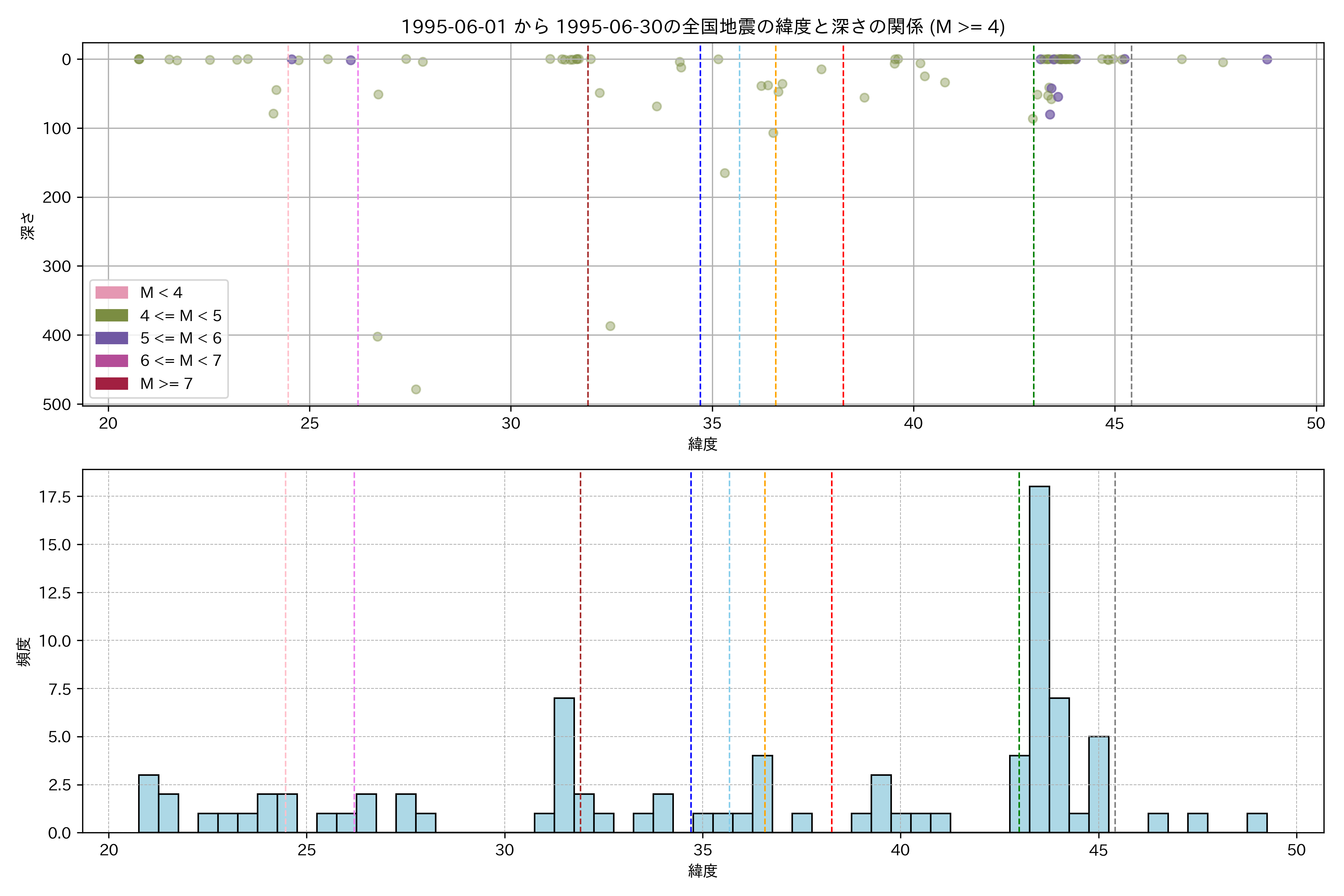Click the magenta 6 <= M < 7 legend swatch

(x=111, y=361)
